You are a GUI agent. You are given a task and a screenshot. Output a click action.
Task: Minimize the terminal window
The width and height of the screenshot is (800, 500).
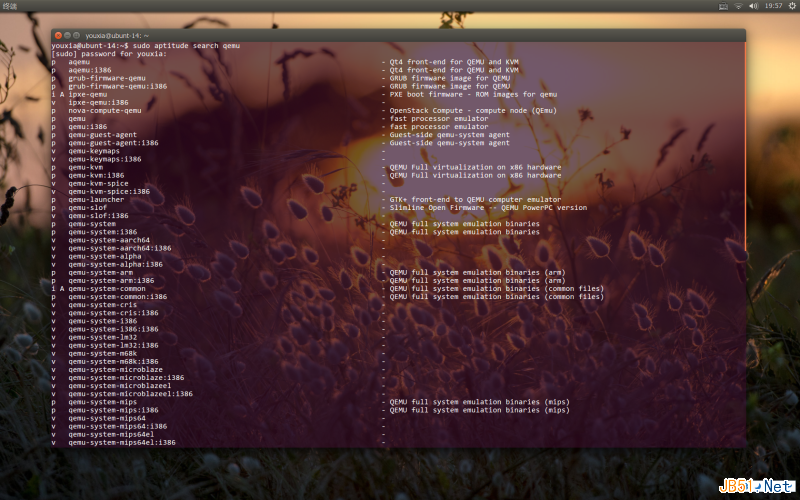tap(67, 35)
